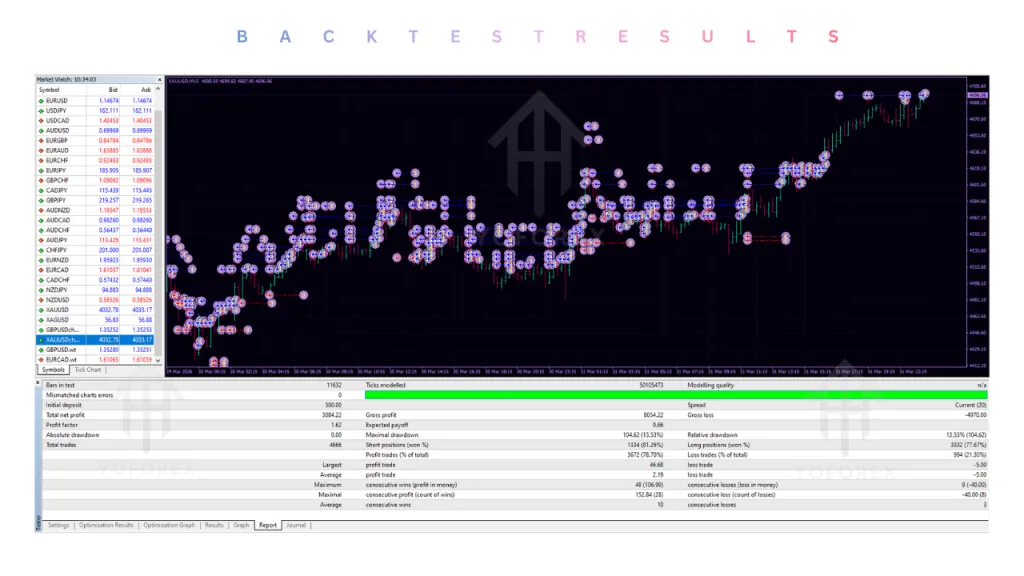Click the Gross loss value -4970.00
1024x576 pixels.
coord(975,415)
